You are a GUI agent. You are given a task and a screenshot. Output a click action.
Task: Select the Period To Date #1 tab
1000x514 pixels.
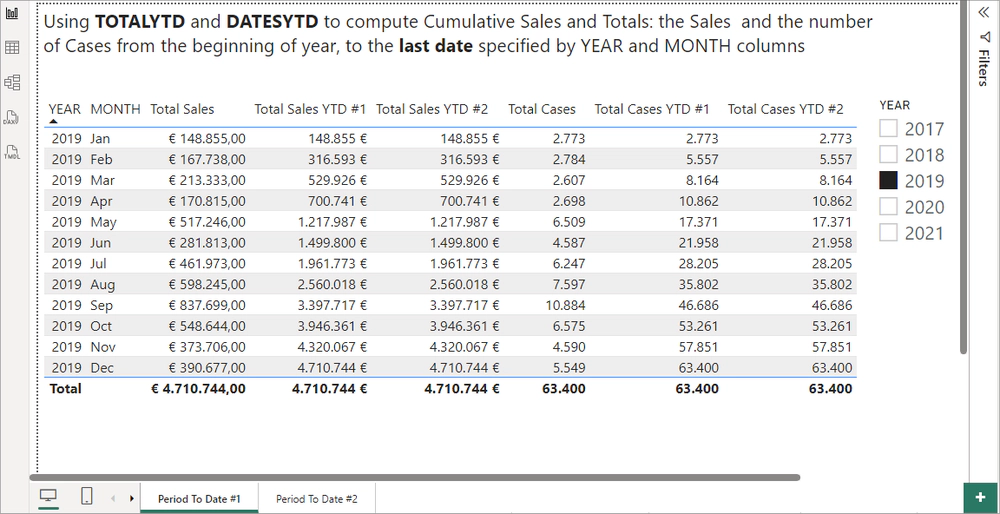[199, 498]
